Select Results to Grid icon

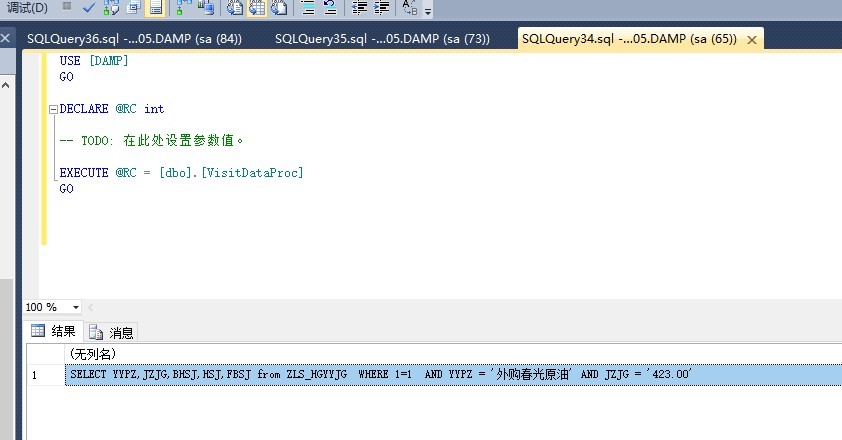tap(257, 8)
